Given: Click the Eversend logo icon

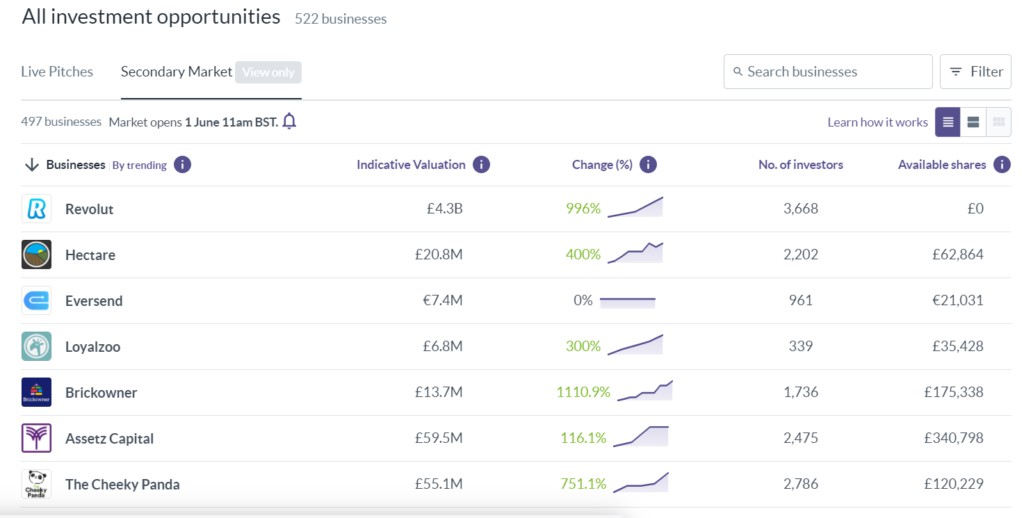Looking at the screenshot, I should [37, 300].
